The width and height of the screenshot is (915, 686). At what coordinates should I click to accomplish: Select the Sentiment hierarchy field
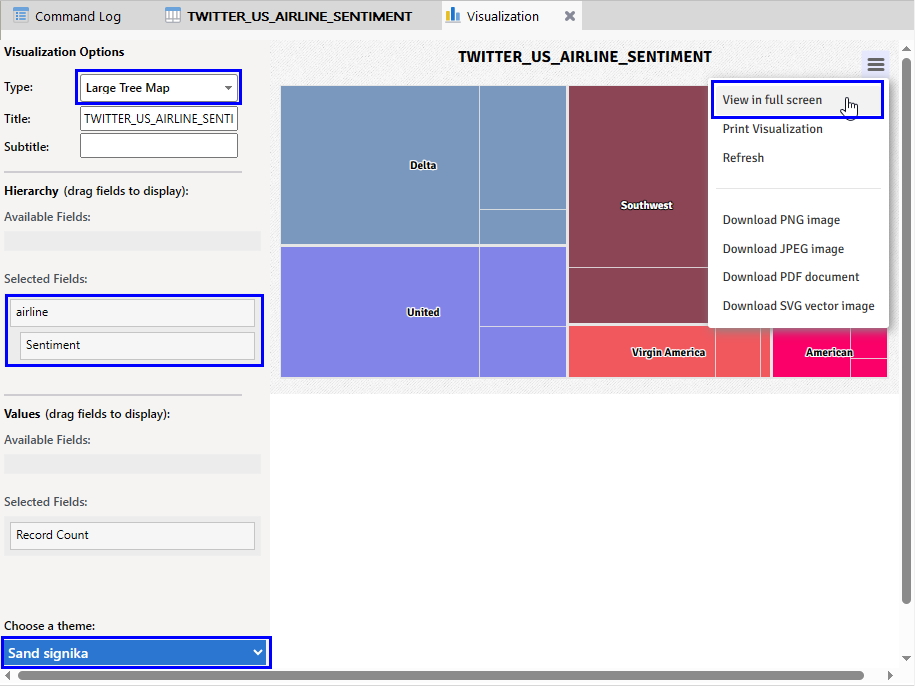click(x=137, y=345)
